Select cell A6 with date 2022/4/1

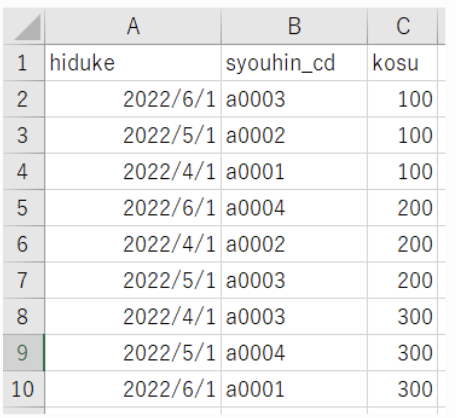coord(133,244)
